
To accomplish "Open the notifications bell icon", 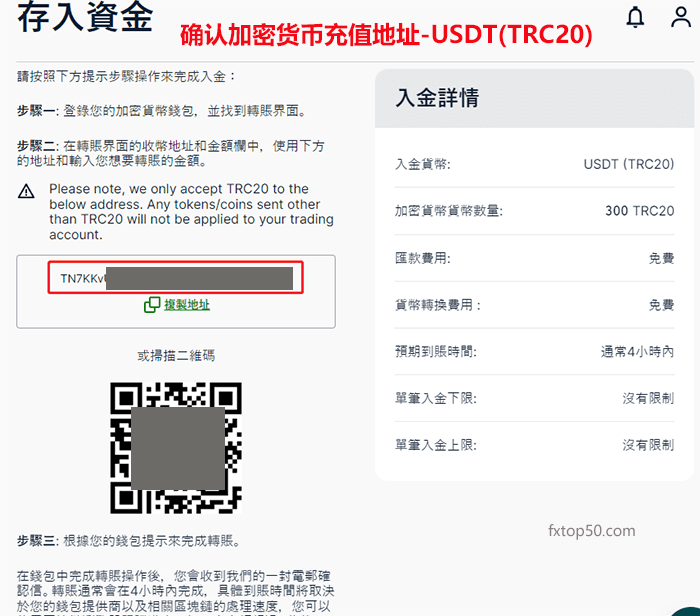I will pyautogui.click(x=635, y=17).
